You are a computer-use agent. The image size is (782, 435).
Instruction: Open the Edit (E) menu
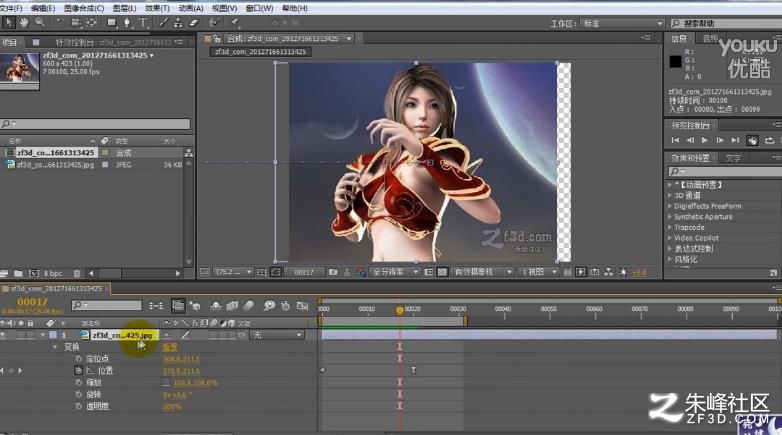[x=43, y=8]
